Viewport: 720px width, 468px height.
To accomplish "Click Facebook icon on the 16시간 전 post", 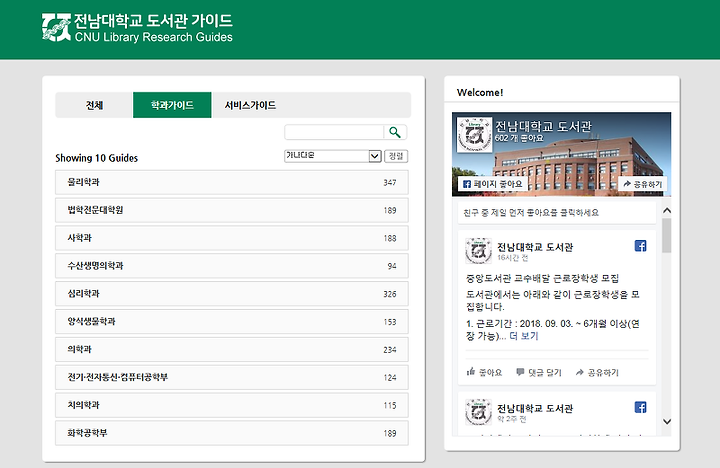I will click(641, 246).
